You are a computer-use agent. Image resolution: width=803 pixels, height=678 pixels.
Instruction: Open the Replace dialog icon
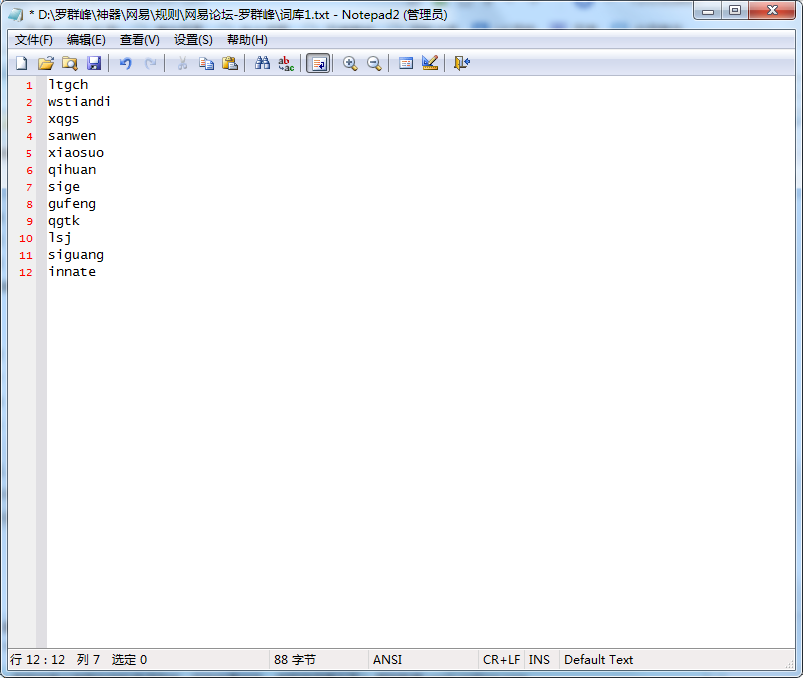[x=286, y=63]
